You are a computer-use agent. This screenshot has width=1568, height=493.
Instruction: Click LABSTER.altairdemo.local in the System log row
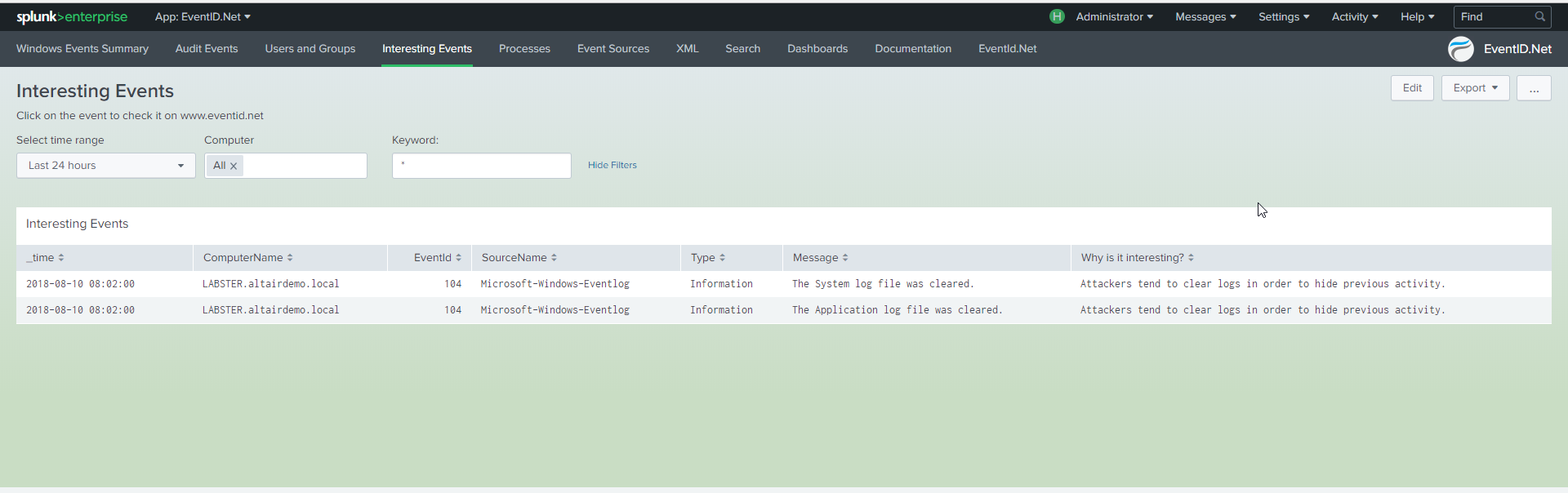(x=271, y=284)
